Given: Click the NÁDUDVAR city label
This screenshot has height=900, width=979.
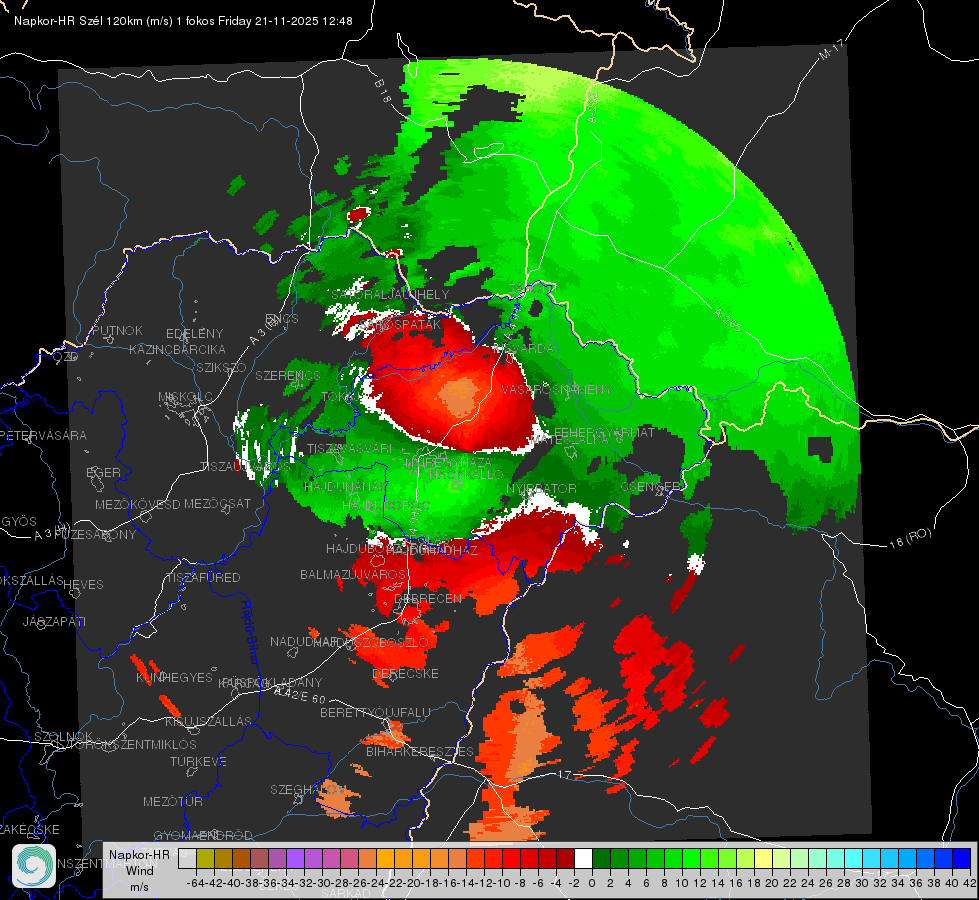Looking at the screenshot, I should 304,641.
